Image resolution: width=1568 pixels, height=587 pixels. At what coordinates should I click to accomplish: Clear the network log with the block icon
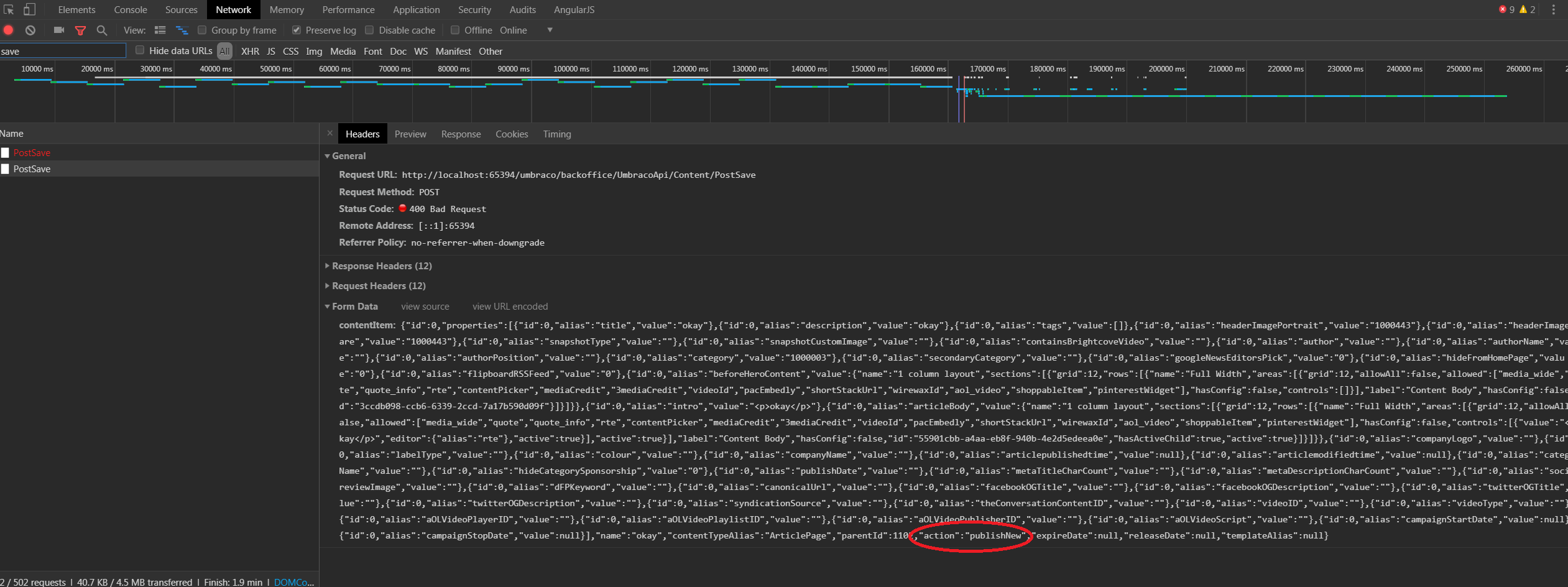point(30,30)
